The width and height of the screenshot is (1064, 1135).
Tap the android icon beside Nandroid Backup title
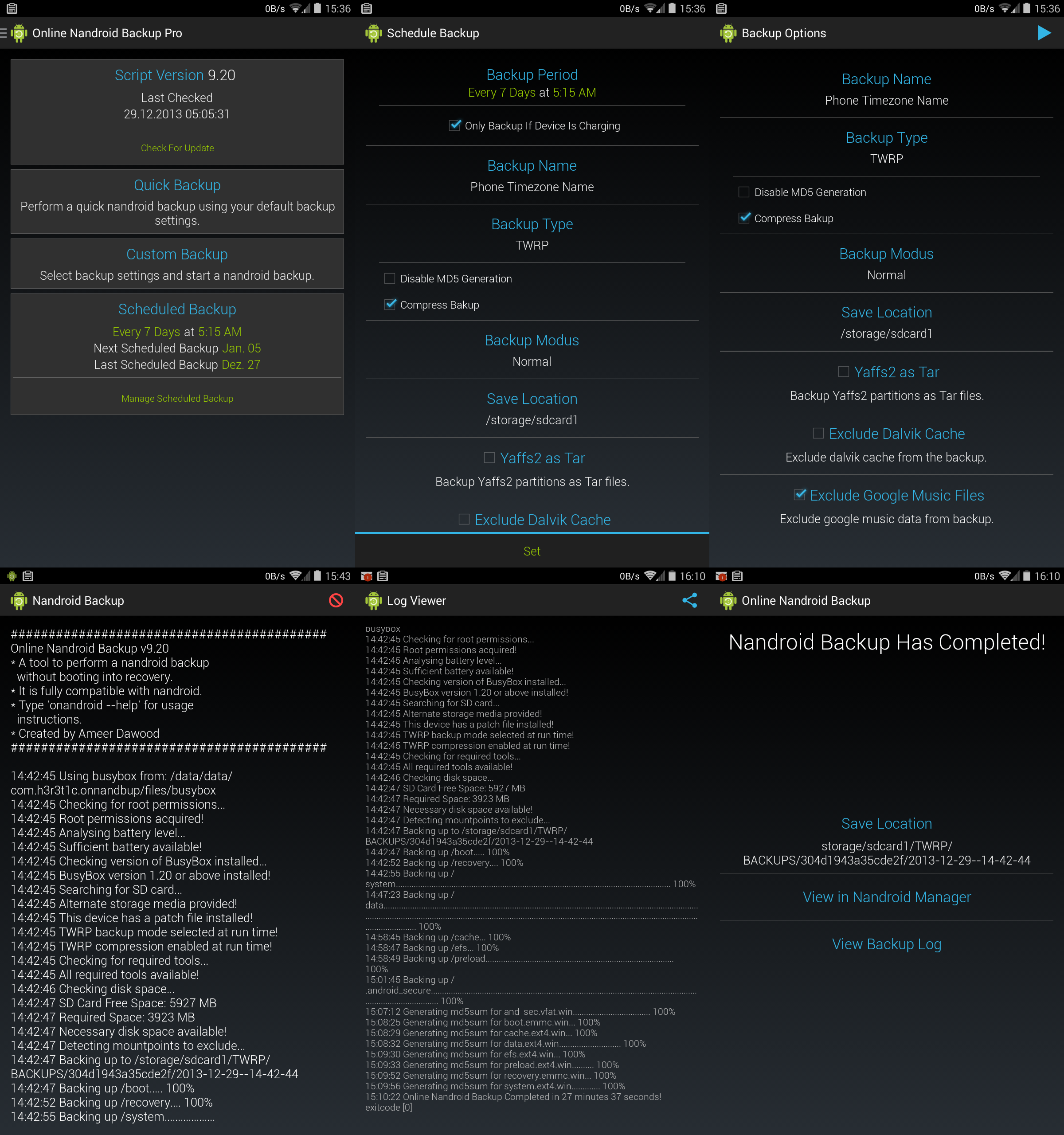tap(19, 601)
